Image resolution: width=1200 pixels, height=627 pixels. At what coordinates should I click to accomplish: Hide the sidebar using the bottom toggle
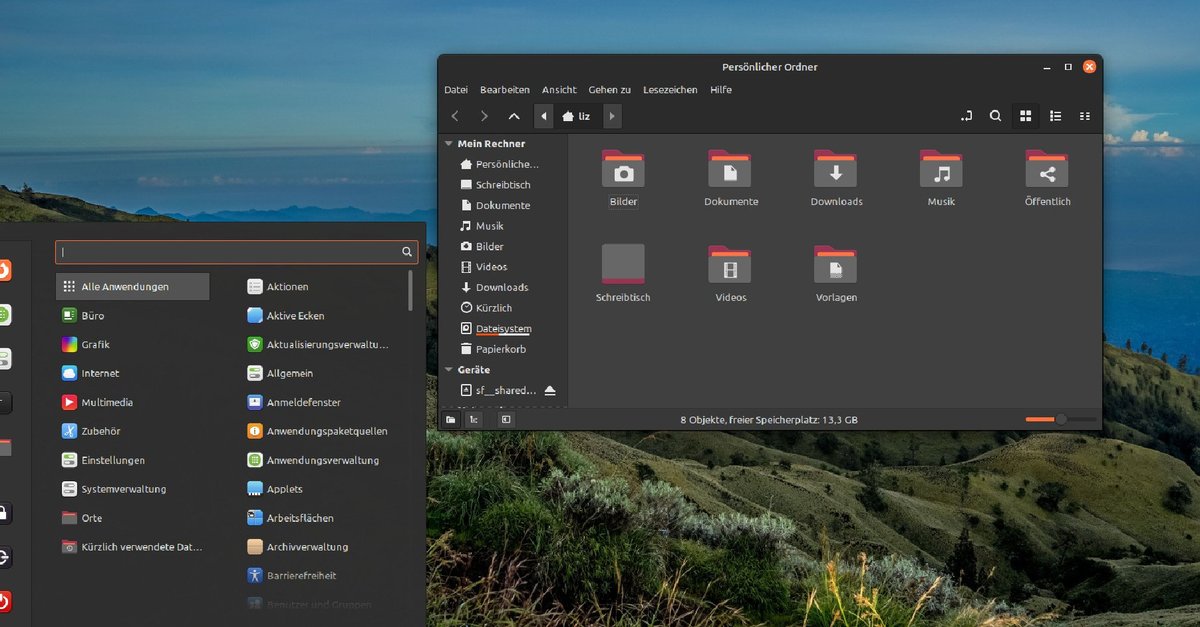point(505,419)
